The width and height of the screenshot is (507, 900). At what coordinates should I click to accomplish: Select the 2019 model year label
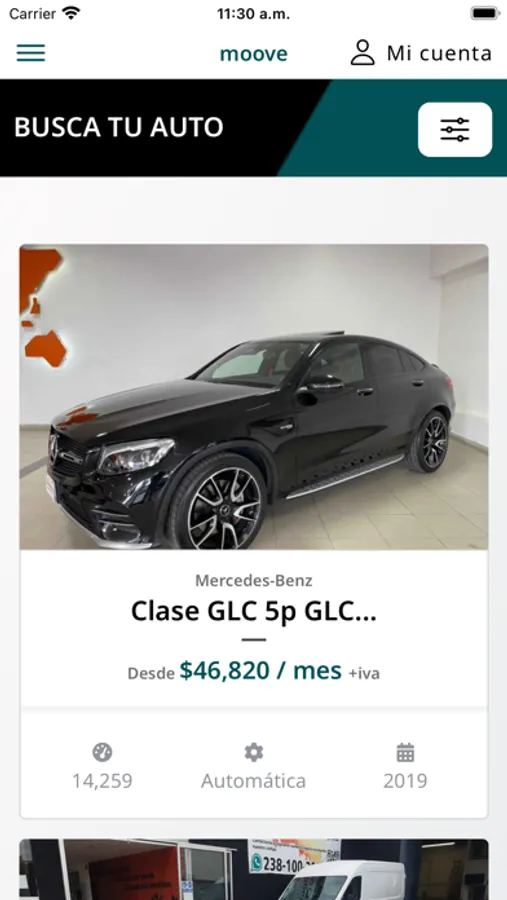[405, 781]
